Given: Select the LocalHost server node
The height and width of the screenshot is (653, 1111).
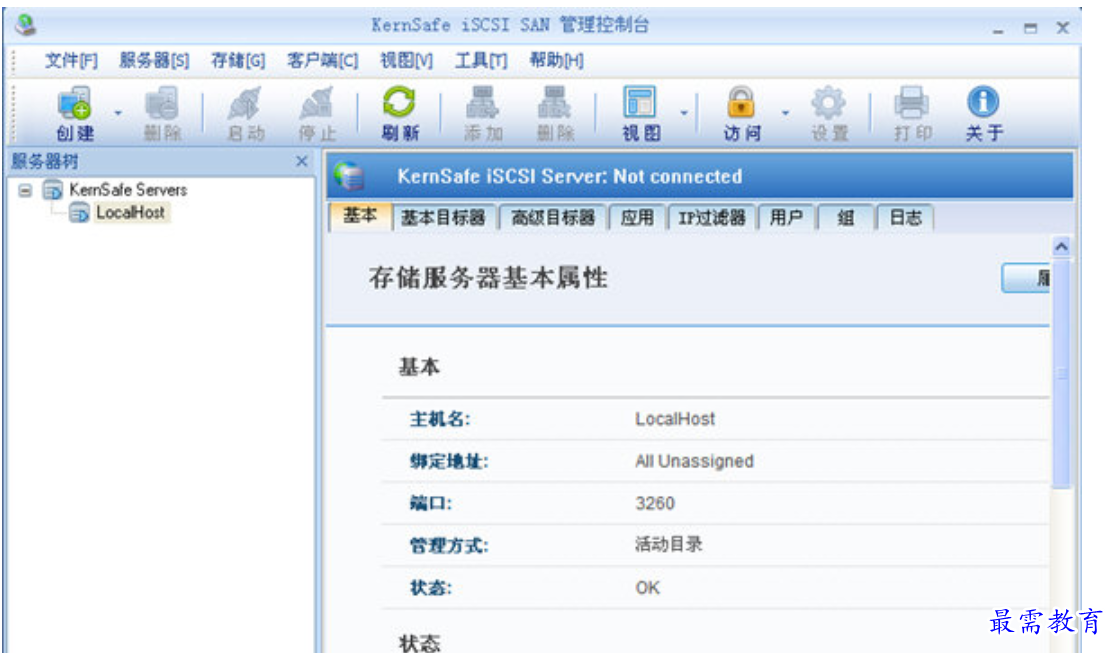Looking at the screenshot, I should [130, 212].
